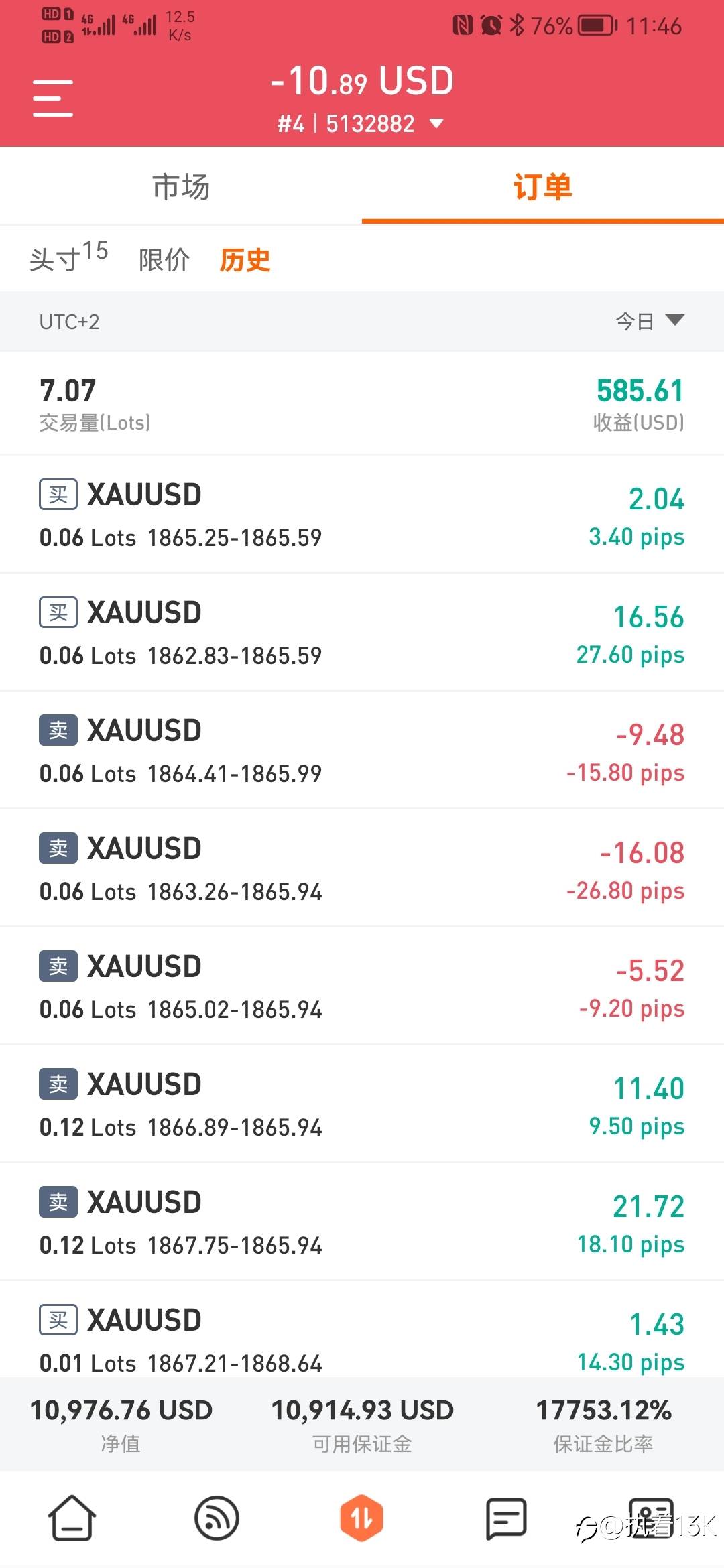724x1568 pixels.
Task: Select the 历史 history sub-tab
Action: (x=245, y=260)
